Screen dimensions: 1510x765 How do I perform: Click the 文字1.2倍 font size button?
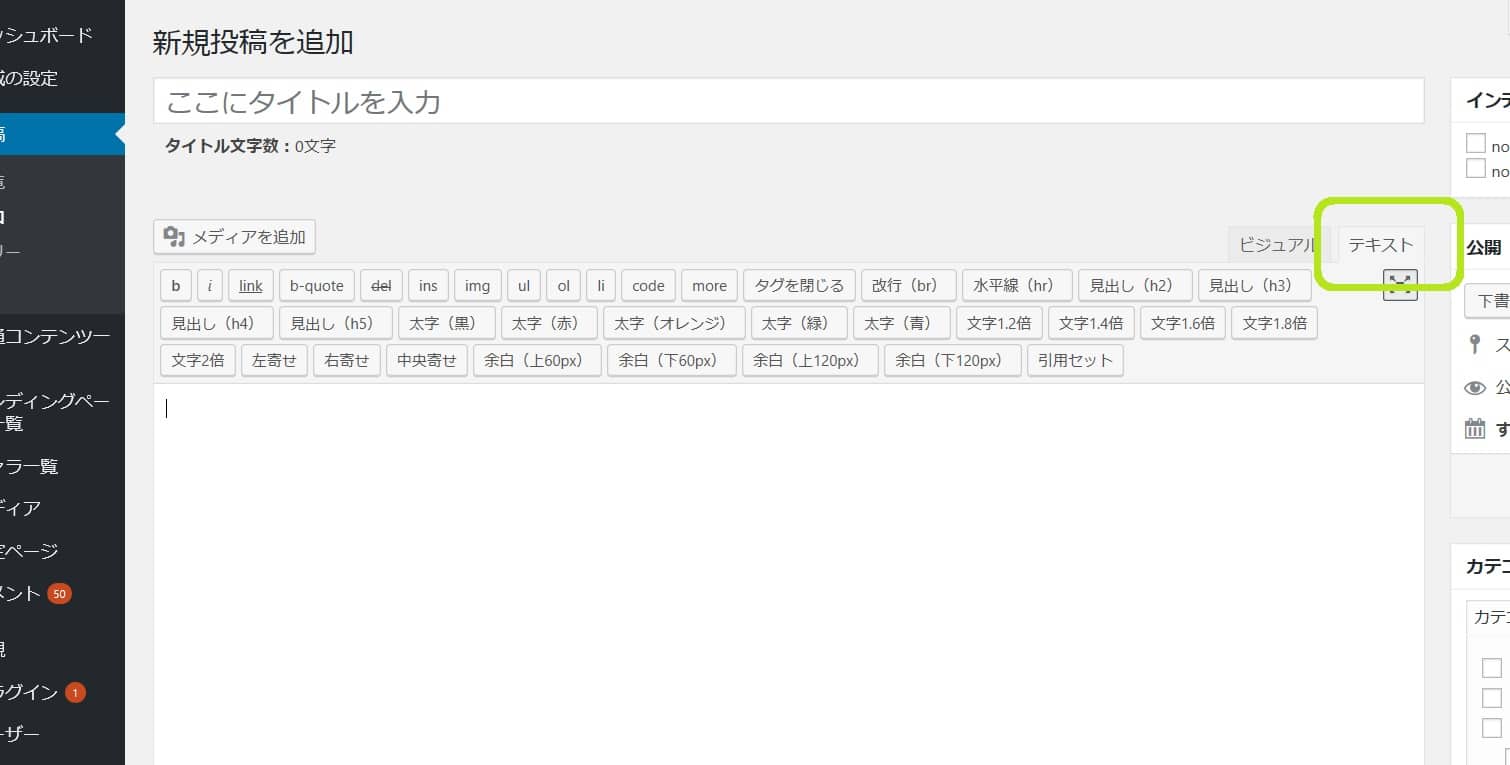(x=999, y=323)
